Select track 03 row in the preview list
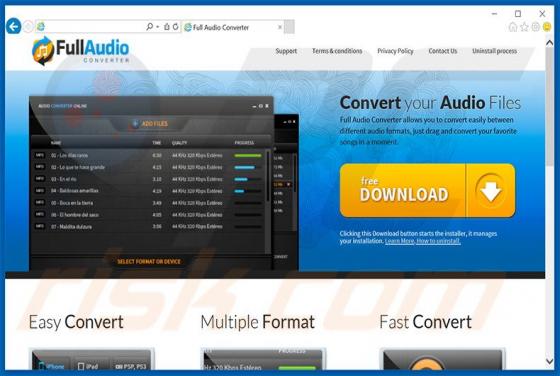 149,179
